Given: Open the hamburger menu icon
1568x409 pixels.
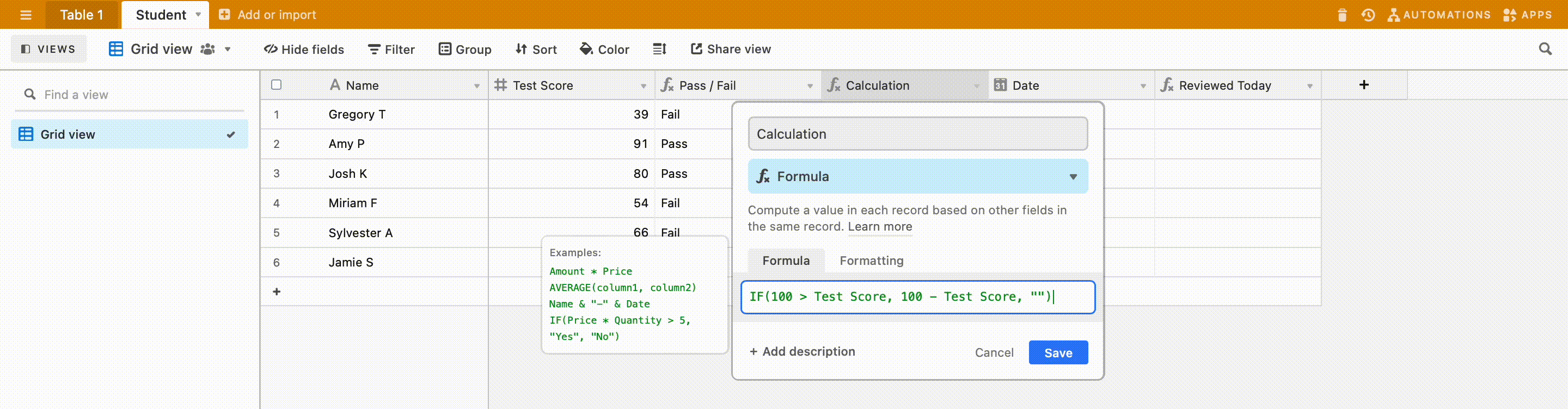Looking at the screenshot, I should (x=26, y=15).
